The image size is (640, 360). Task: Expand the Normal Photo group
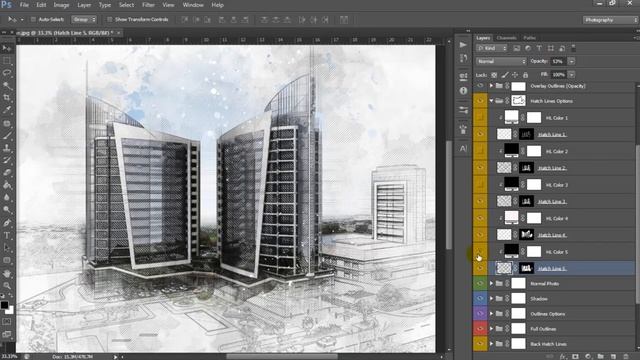point(491,283)
